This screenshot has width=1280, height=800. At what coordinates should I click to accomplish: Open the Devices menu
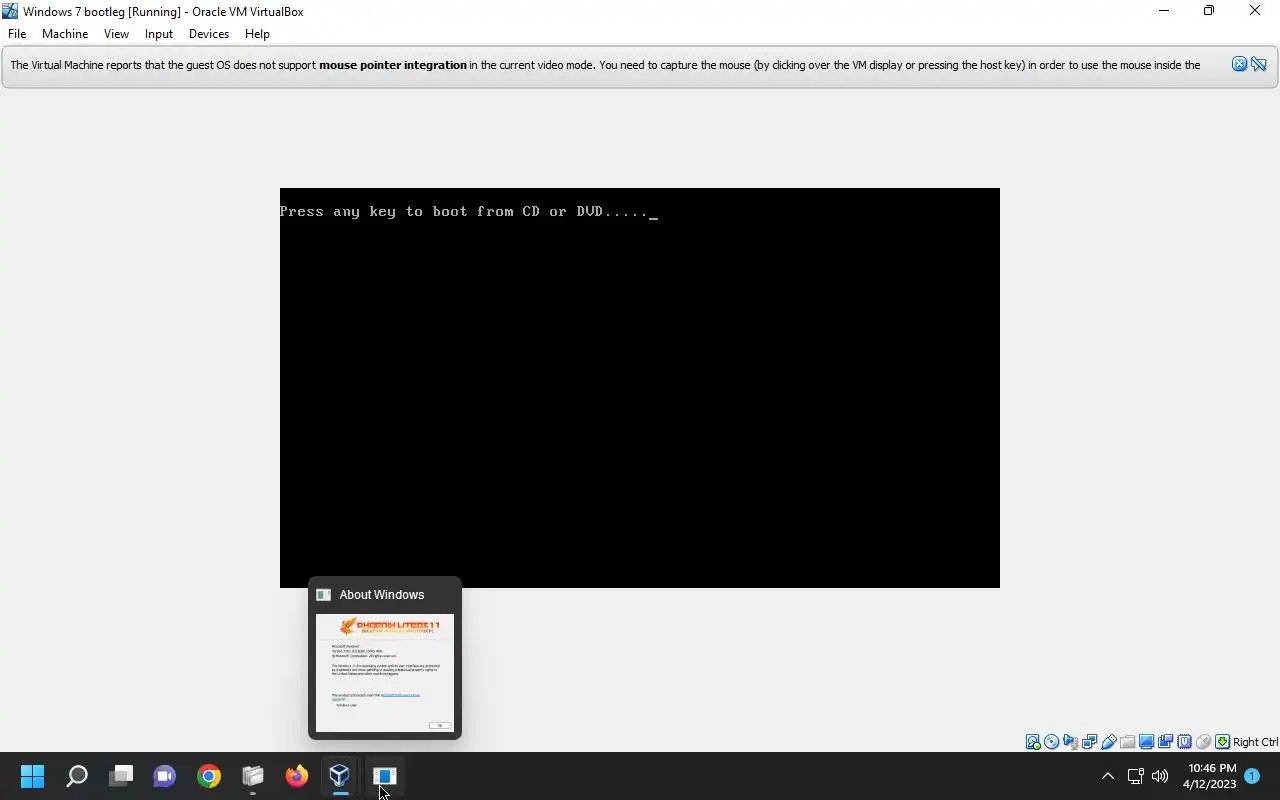tap(208, 34)
